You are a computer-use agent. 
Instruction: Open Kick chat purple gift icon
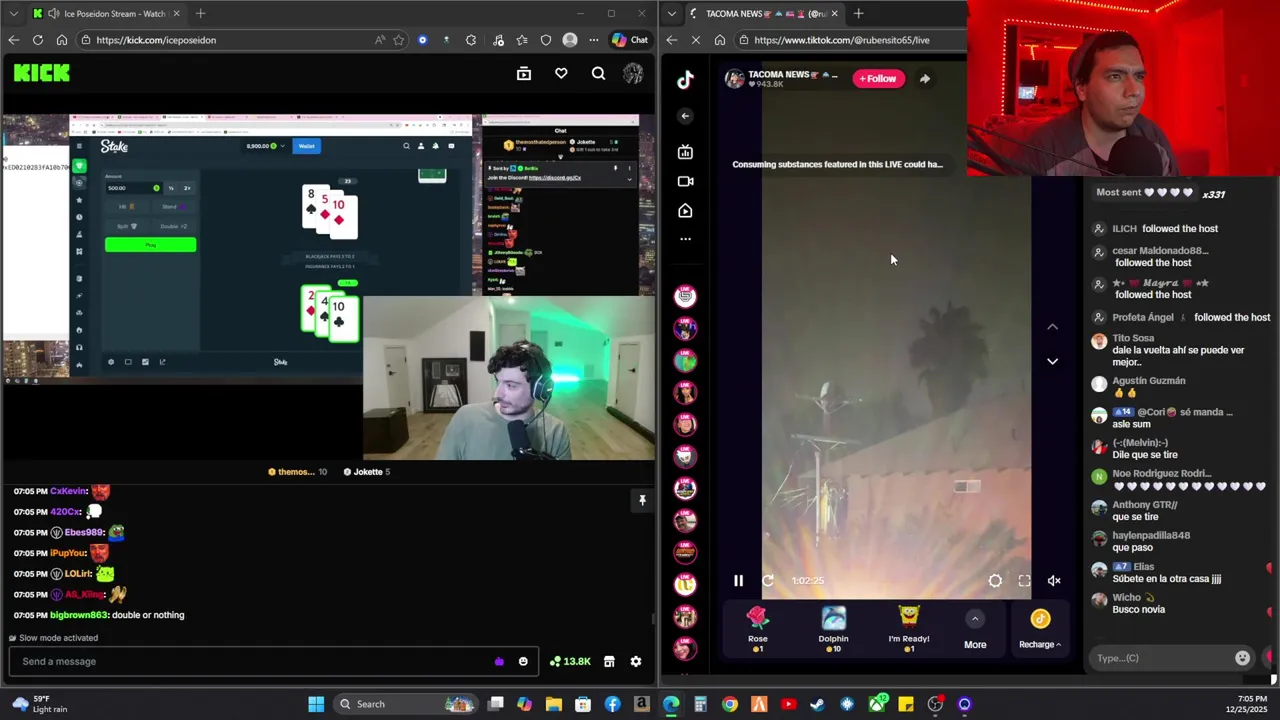(499, 661)
